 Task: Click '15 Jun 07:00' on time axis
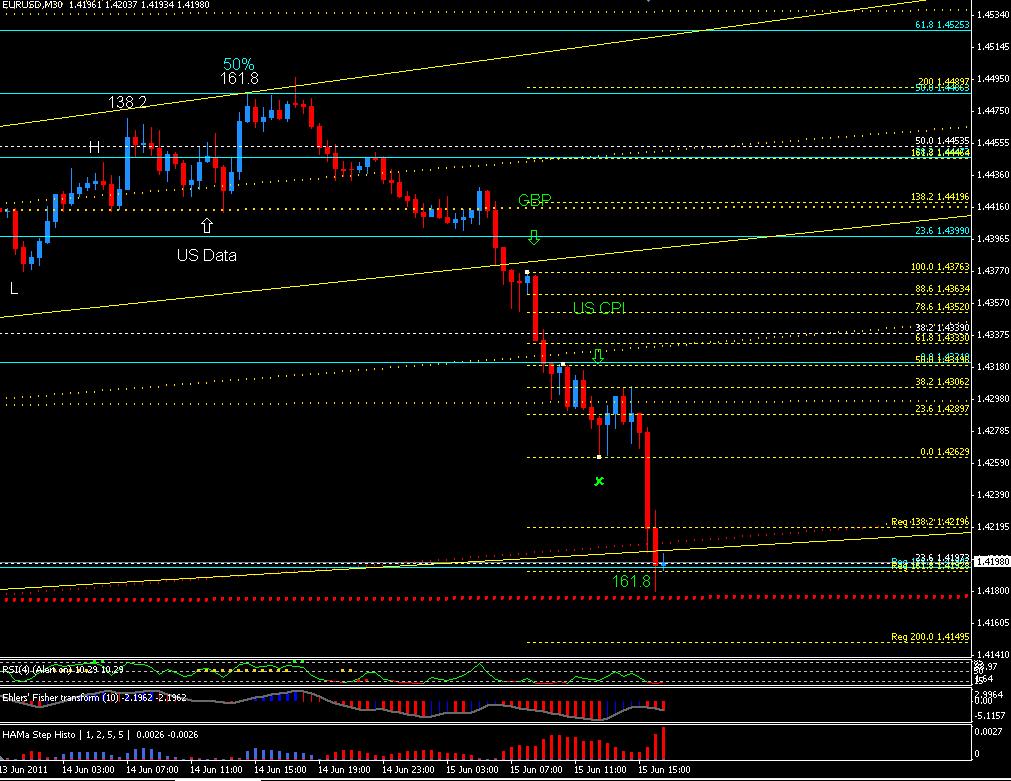pyautogui.click(x=536, y=769)
